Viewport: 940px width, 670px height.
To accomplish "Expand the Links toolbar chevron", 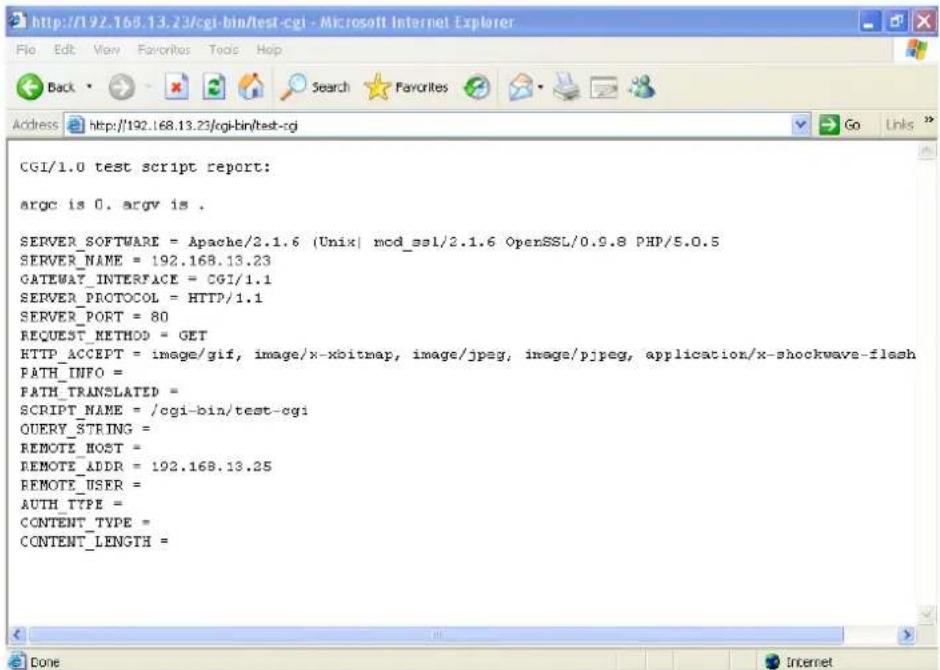I will click(x=929, y=120).
